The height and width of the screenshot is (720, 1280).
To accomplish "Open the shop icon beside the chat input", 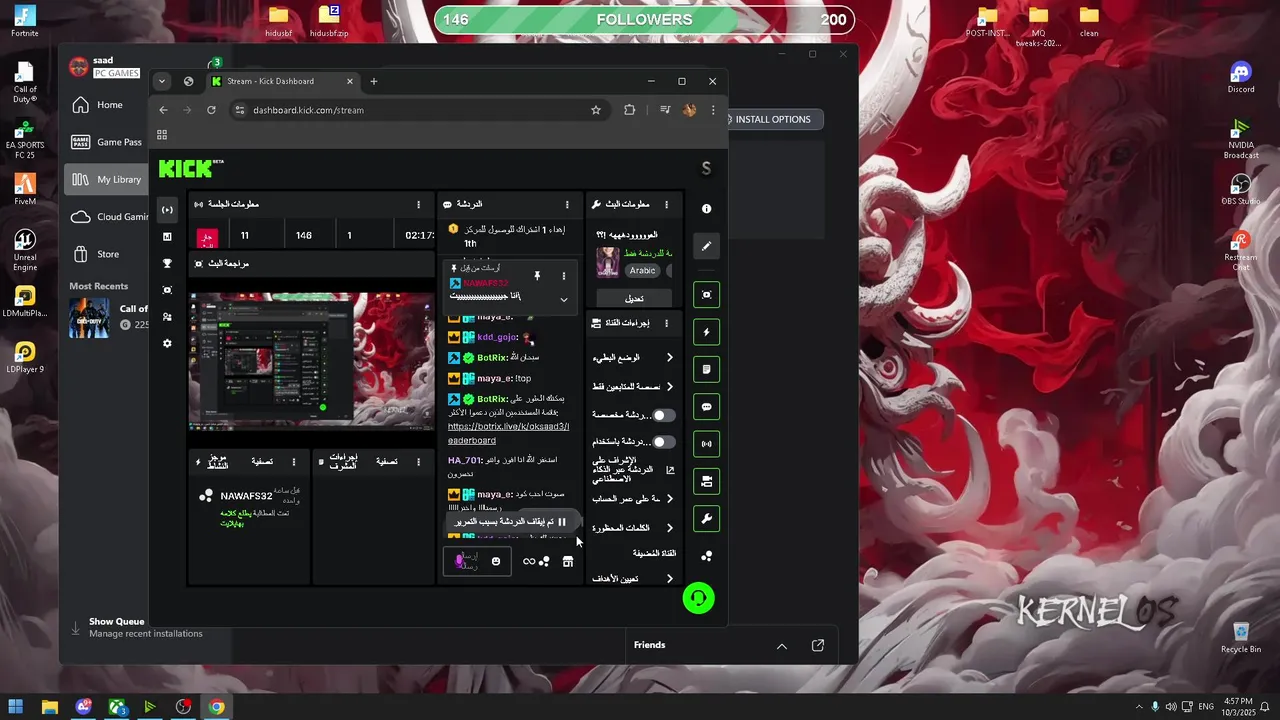I will point(568,562).
